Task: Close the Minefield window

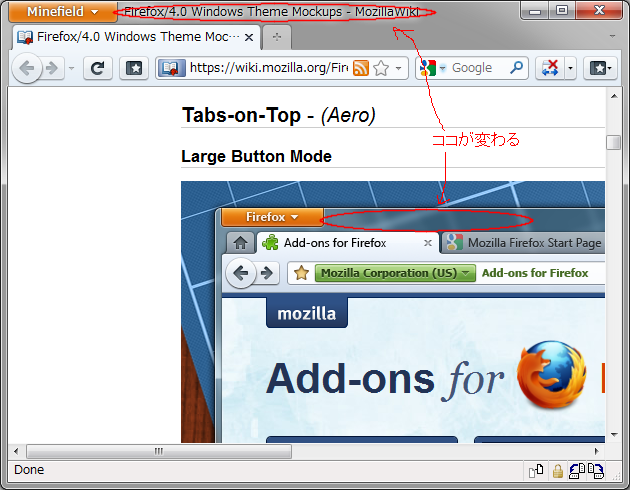Action: pyautogui.click(x=599, y=10)
